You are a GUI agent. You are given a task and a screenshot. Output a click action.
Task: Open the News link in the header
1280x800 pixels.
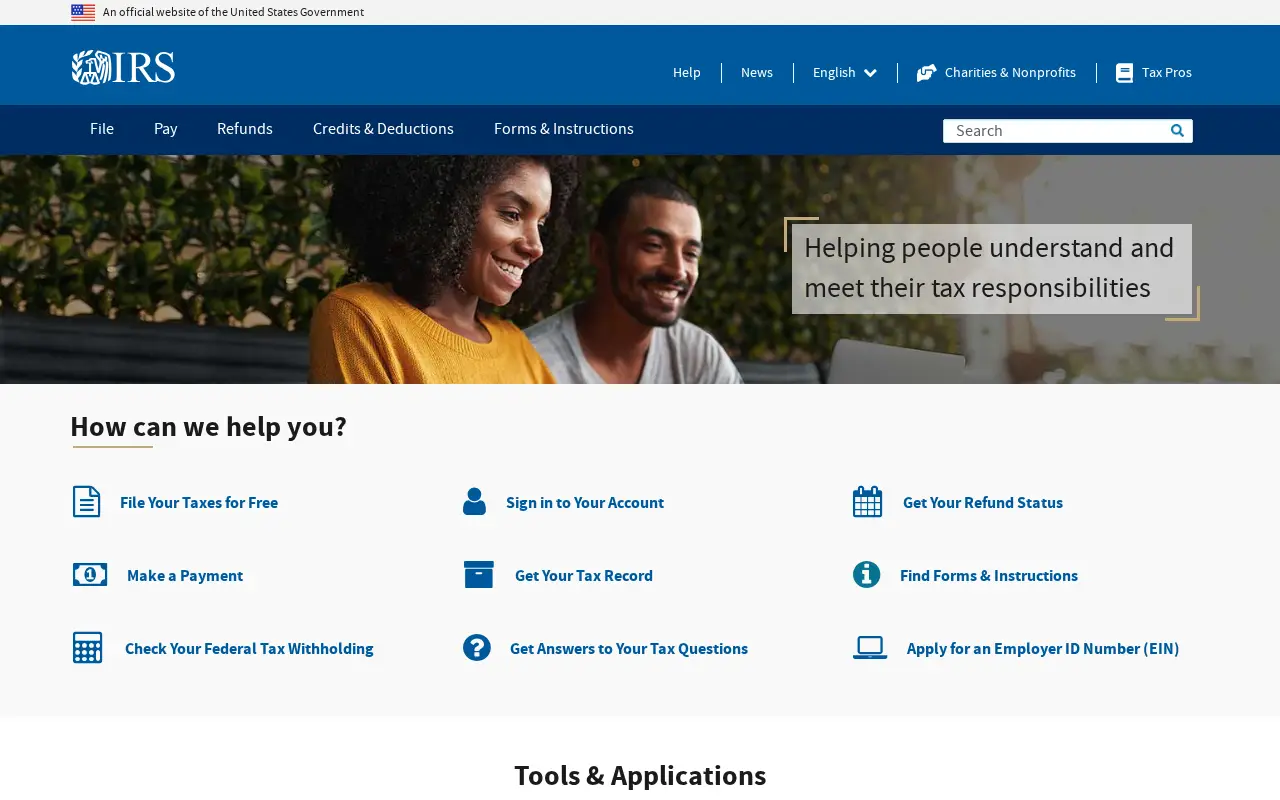coord(757,73)
